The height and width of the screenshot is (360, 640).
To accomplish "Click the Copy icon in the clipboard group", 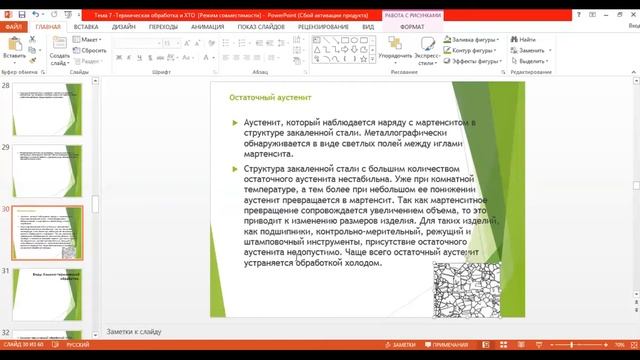I will pyautogui.click(x=32, y=50).
